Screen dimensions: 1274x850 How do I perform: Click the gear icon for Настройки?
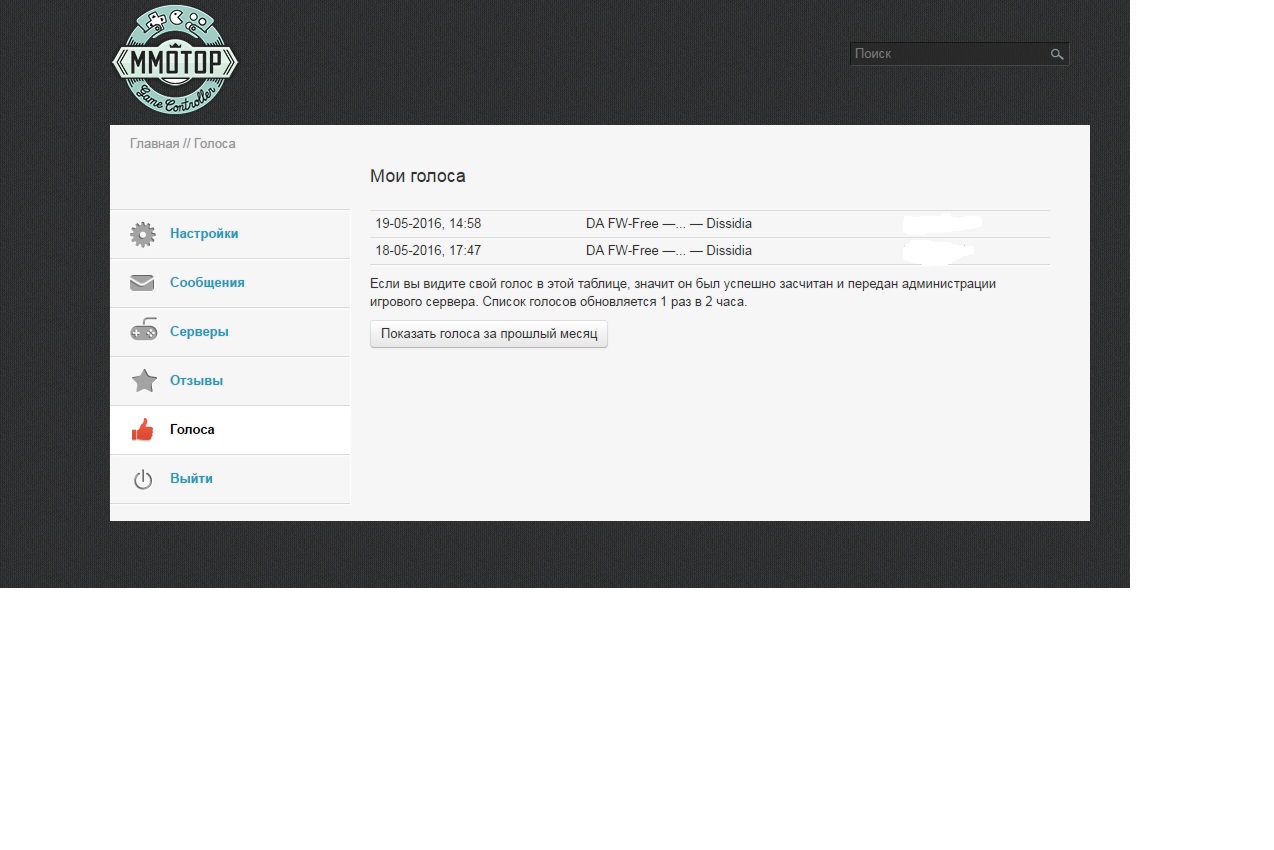click(143, 234)
